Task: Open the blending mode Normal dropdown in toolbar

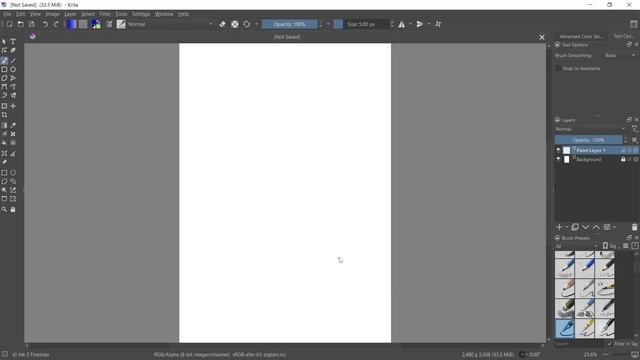Action: (170, 24)
